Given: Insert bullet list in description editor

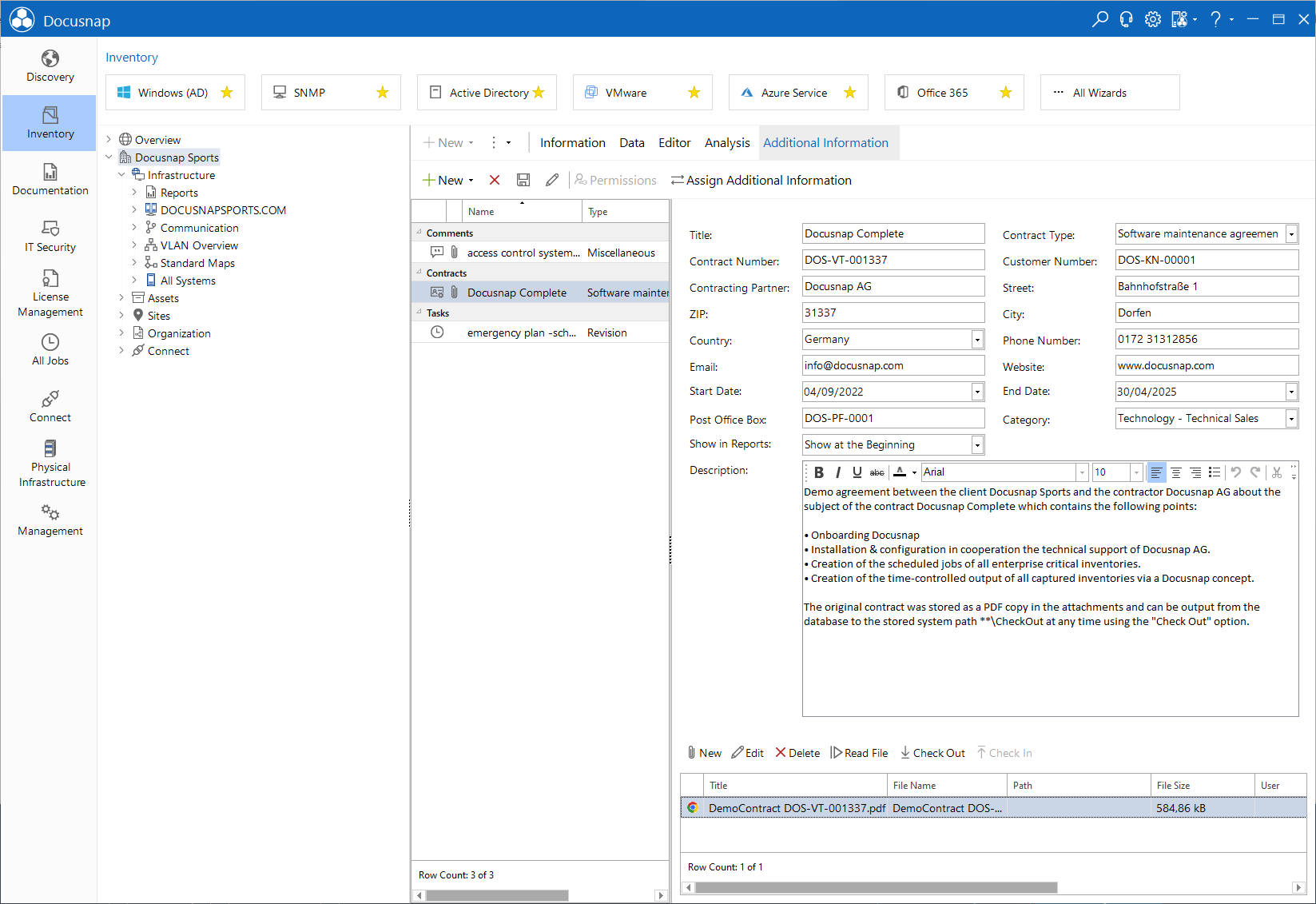Looking at the screenshot, I should (x=1215, y=472).
